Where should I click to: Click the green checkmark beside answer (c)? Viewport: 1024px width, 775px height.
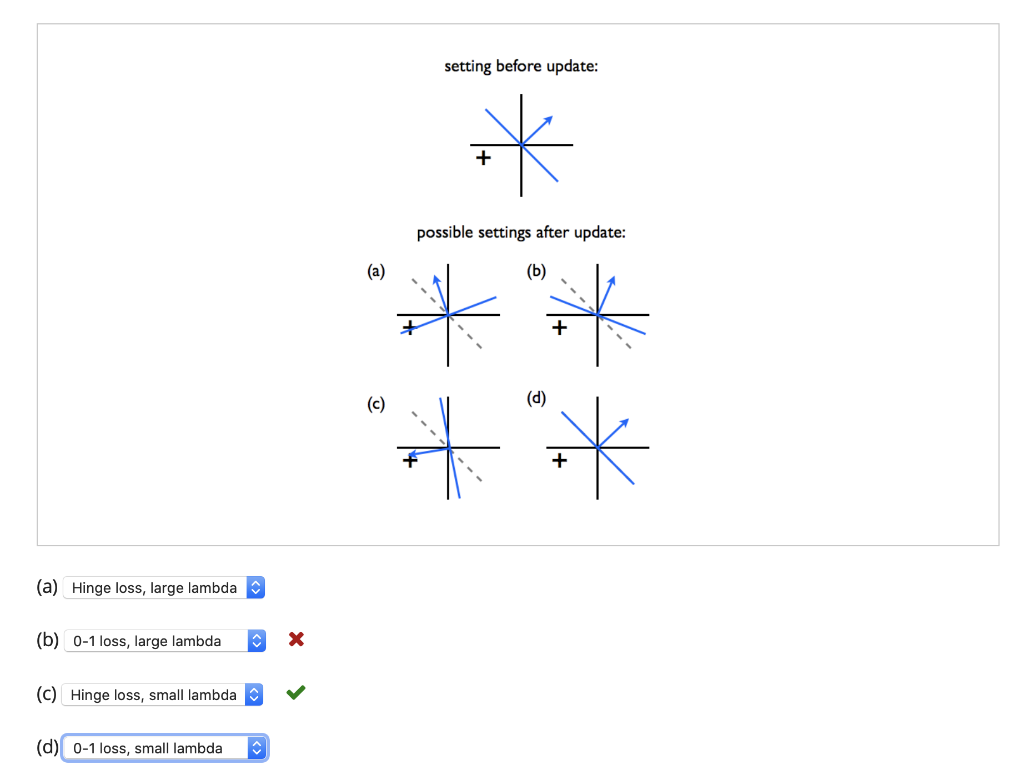pos(296,692)
